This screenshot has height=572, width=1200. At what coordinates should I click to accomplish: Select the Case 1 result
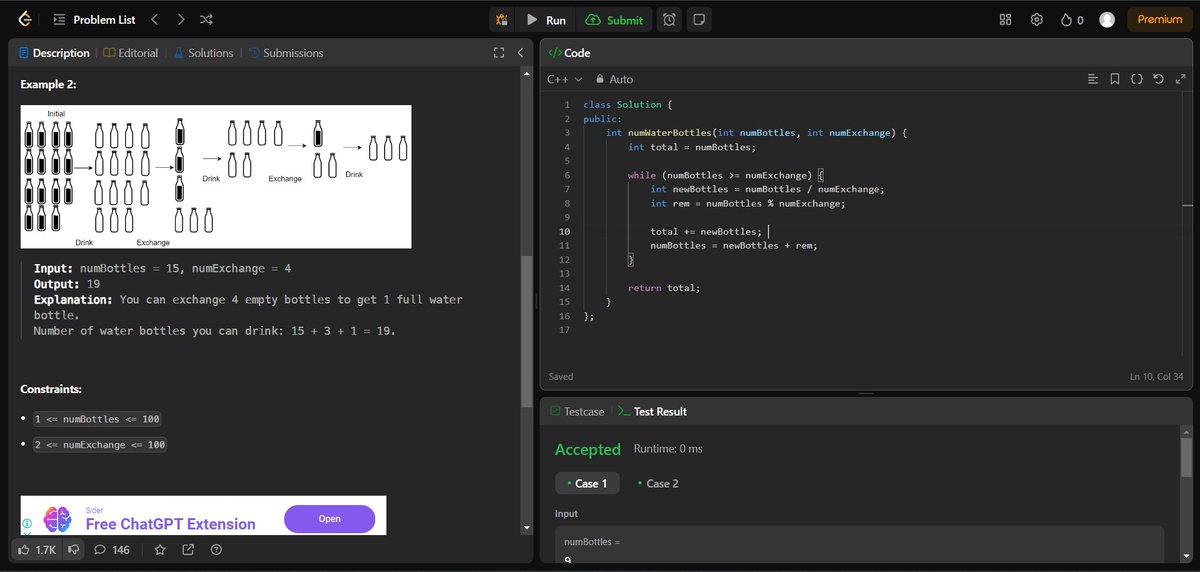pyautogui.click(x=587, y=483)
